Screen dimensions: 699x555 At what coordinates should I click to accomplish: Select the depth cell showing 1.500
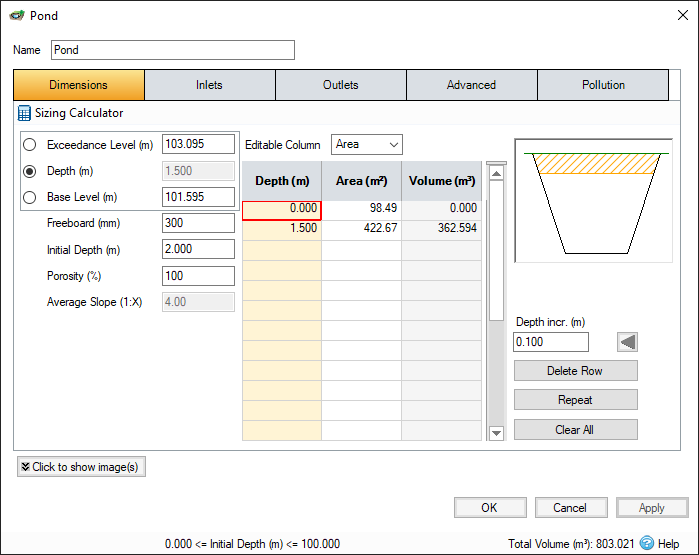[x=282, y=228]
